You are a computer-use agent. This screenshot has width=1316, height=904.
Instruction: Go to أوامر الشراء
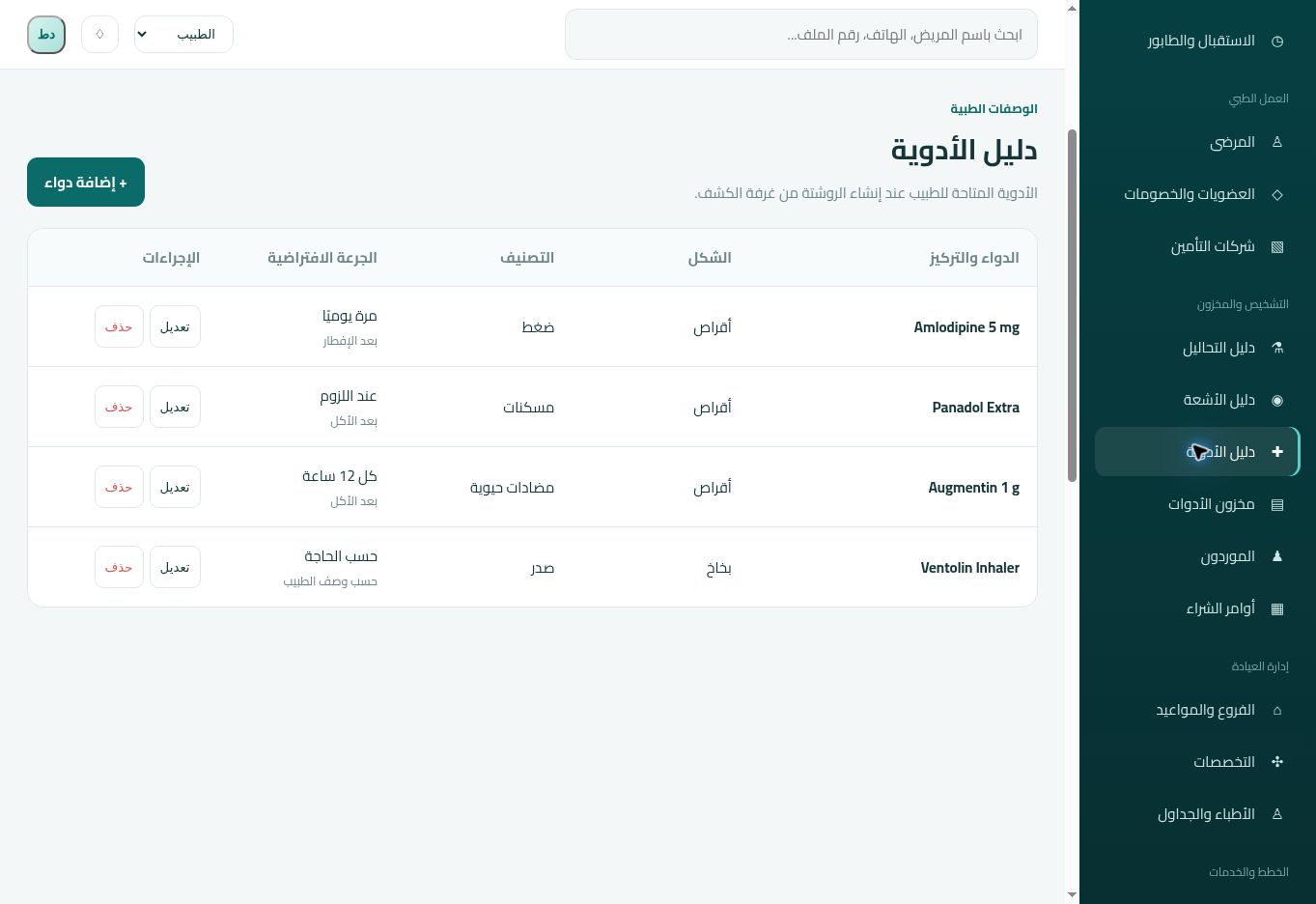(x=1197, y=608)
